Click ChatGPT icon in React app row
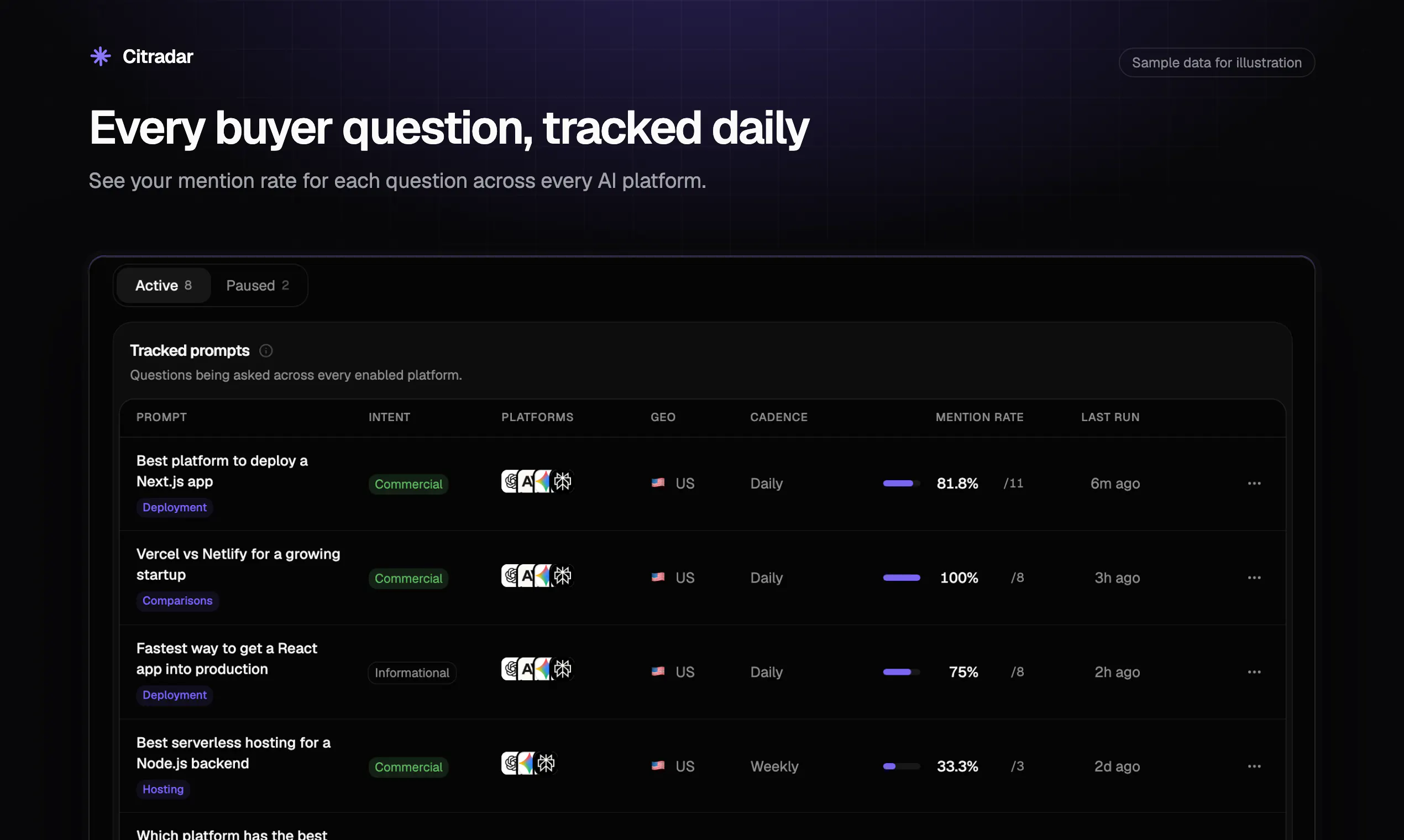The height and width of the screenshot is (840, 1404). click(x=511, y=669)
